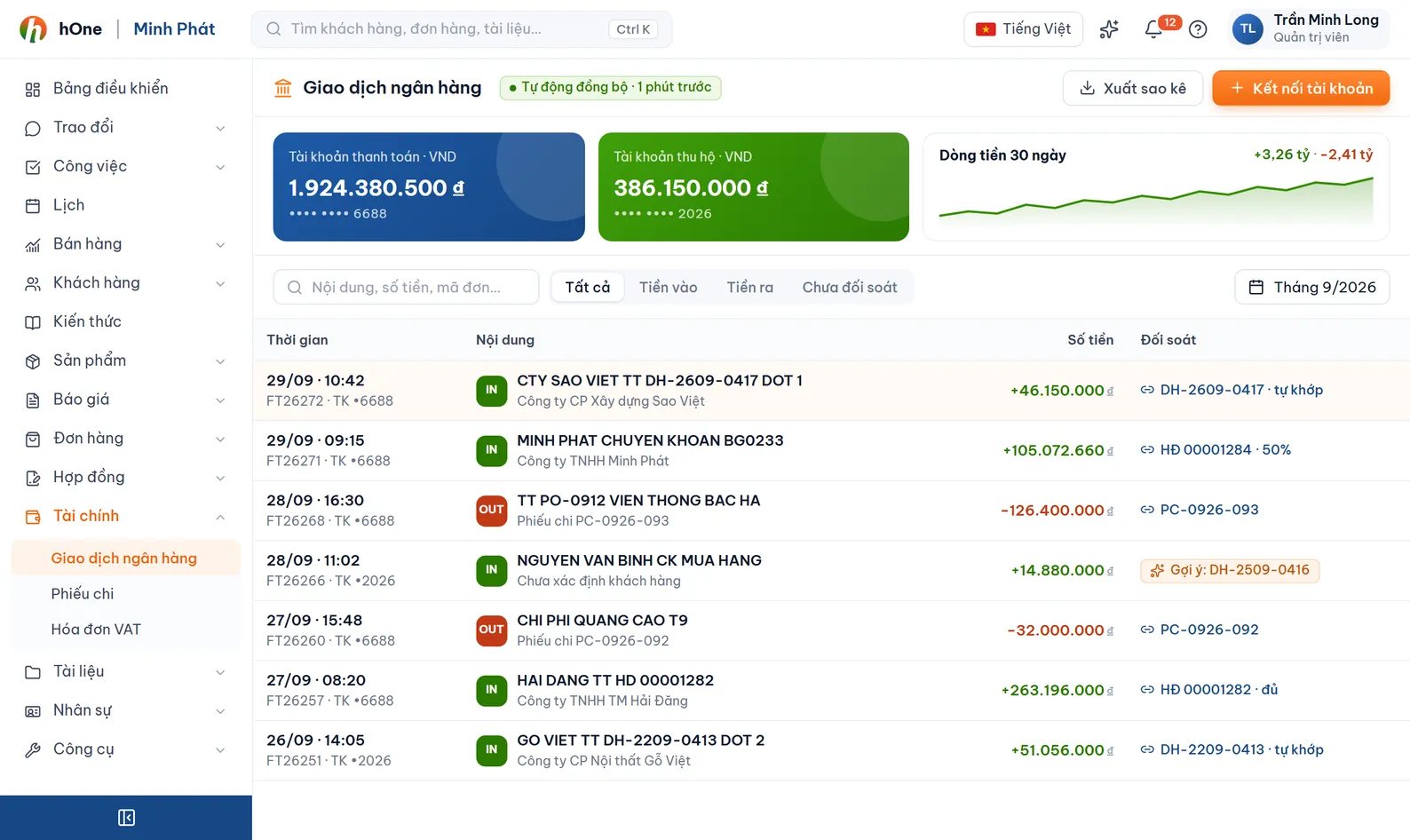Open the AI assistant sparkle icon

pyautogui.click(x=1109, y=29)
